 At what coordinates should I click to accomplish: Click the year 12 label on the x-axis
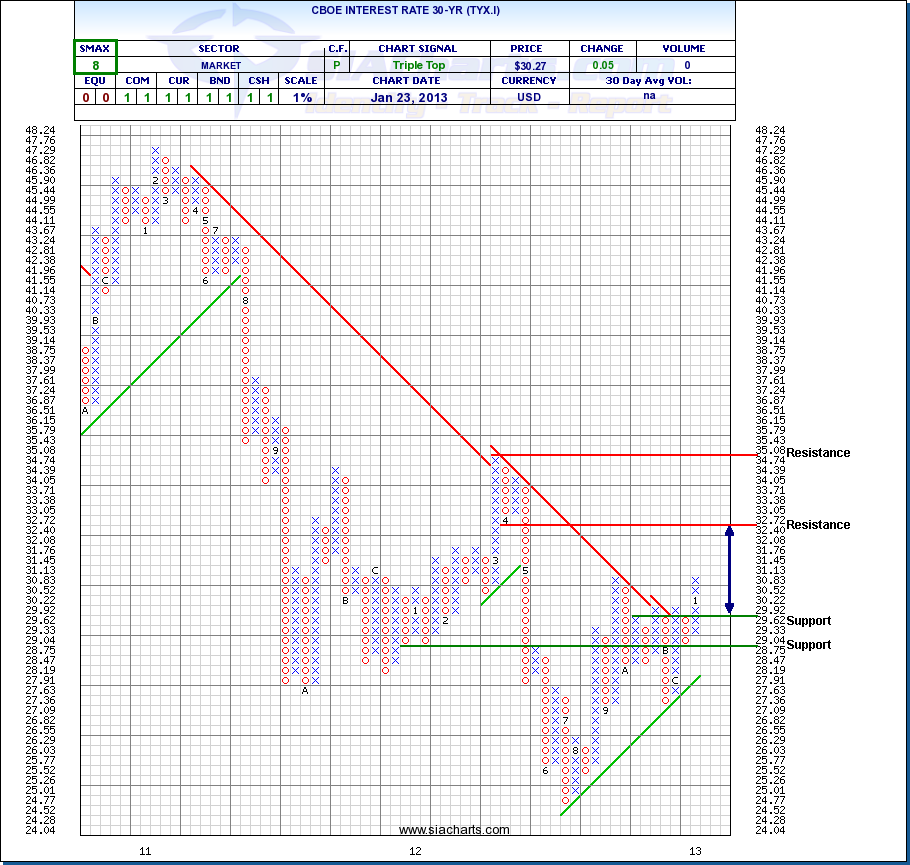(415, 851)
